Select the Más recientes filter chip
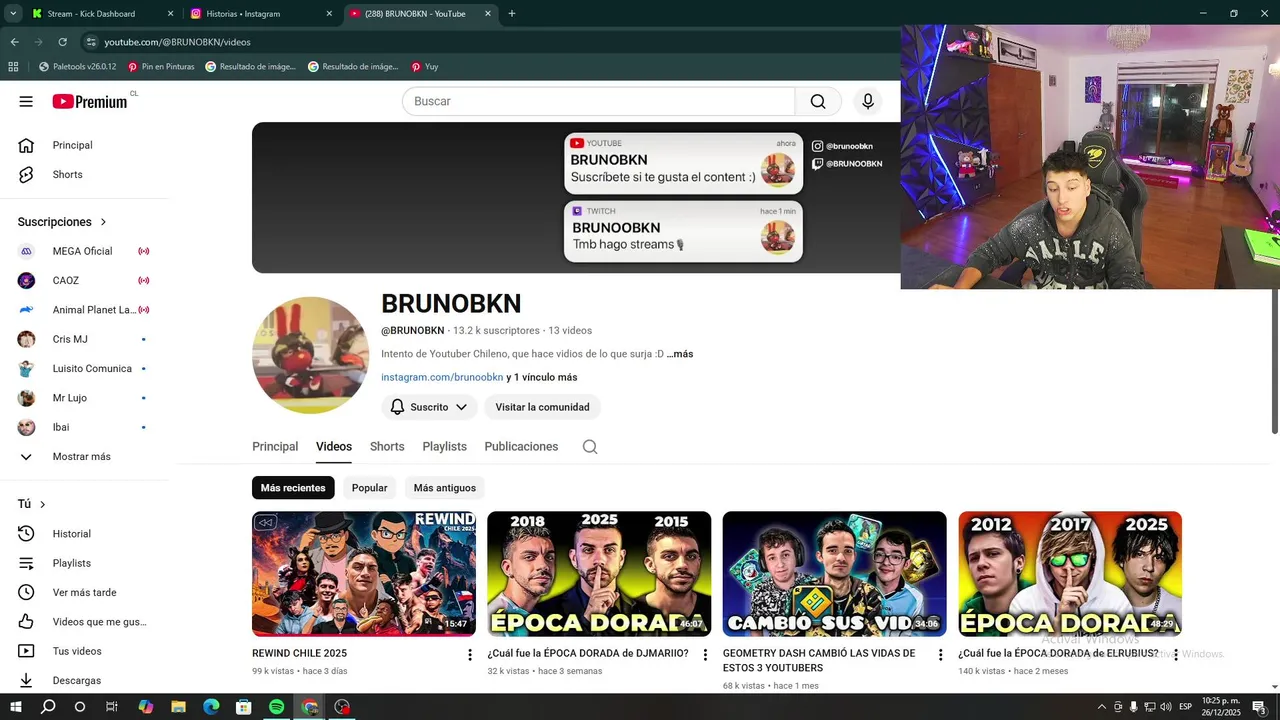 [293, 488]
